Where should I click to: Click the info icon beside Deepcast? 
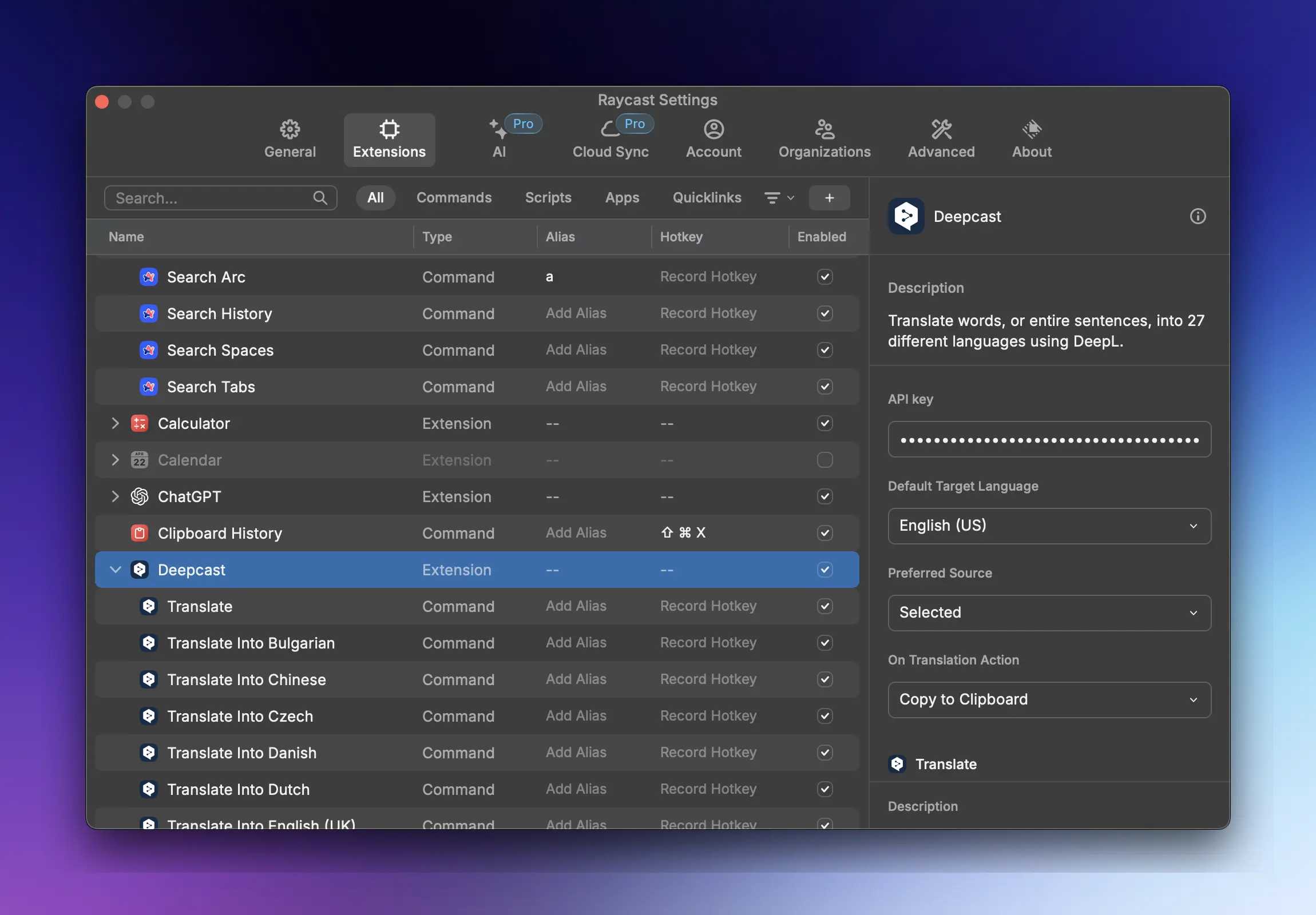click(x=1198, y=216)
